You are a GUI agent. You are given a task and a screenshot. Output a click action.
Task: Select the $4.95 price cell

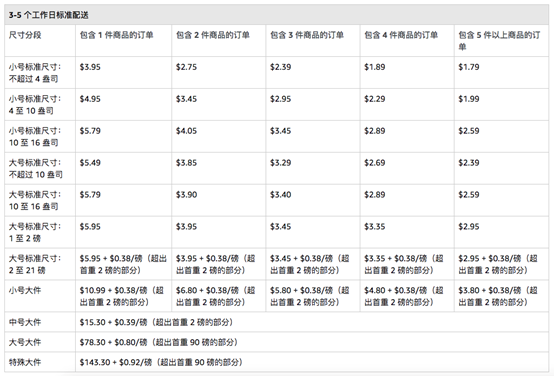coord(90,99)
